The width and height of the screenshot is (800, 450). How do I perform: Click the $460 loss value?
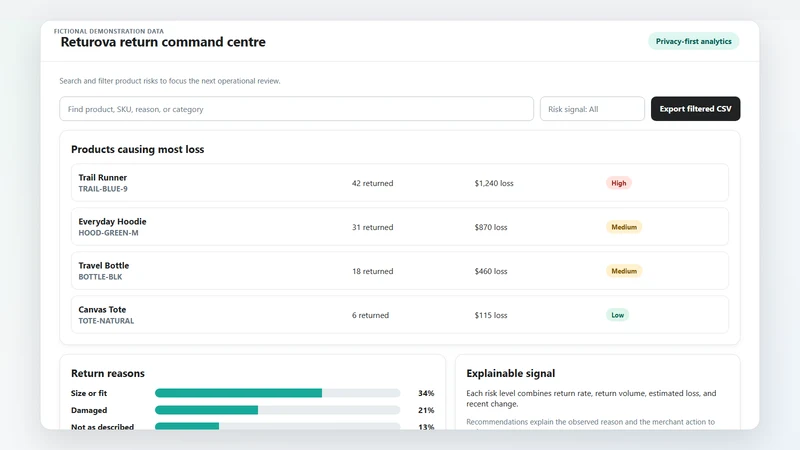(491, 271)
